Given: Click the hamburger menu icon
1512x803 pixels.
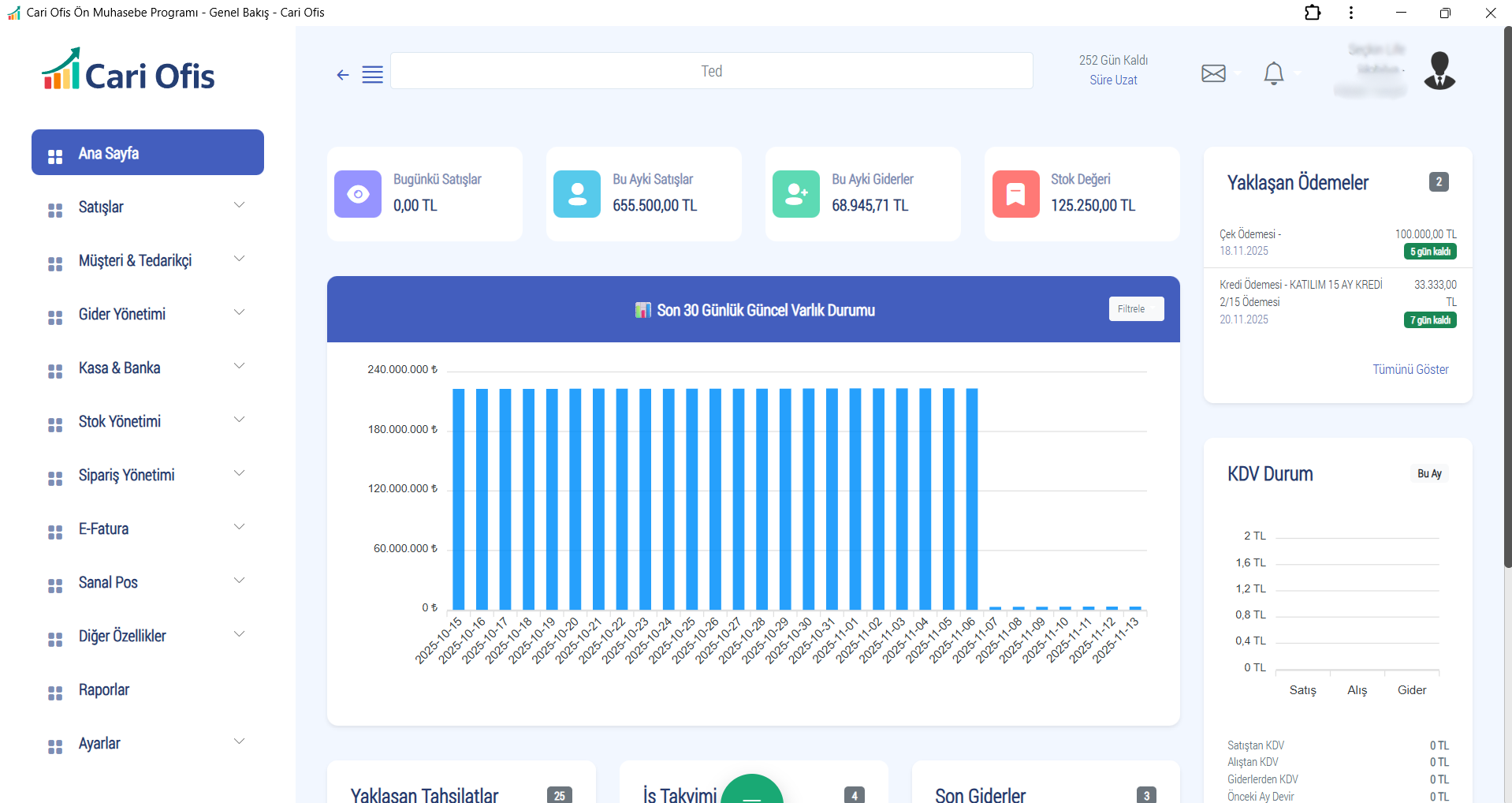Looking at the screenshot, I should [x=372, y=74].
